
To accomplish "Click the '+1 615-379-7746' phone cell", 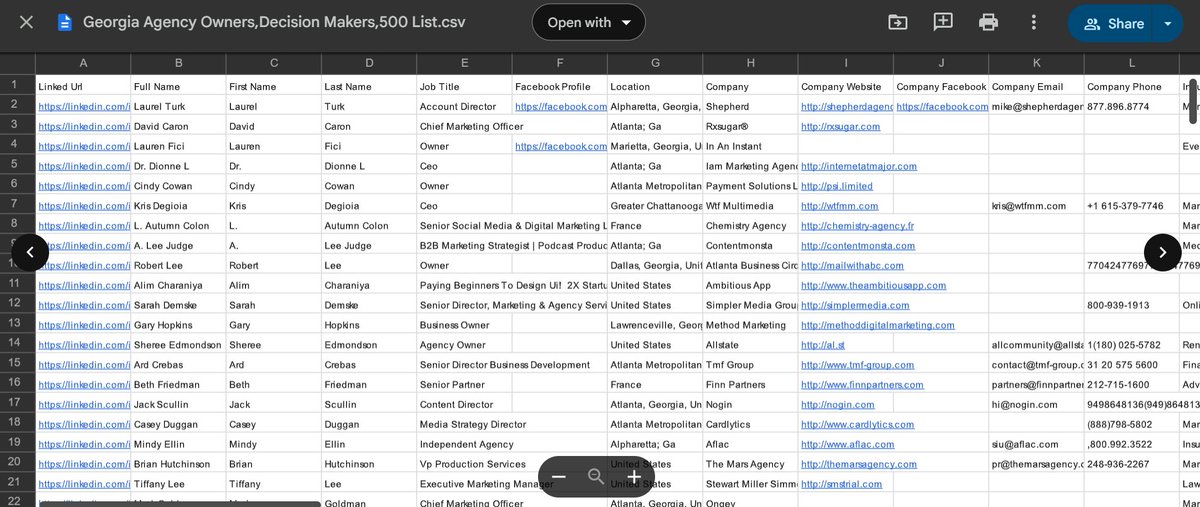I will [x=1132, y=206].
